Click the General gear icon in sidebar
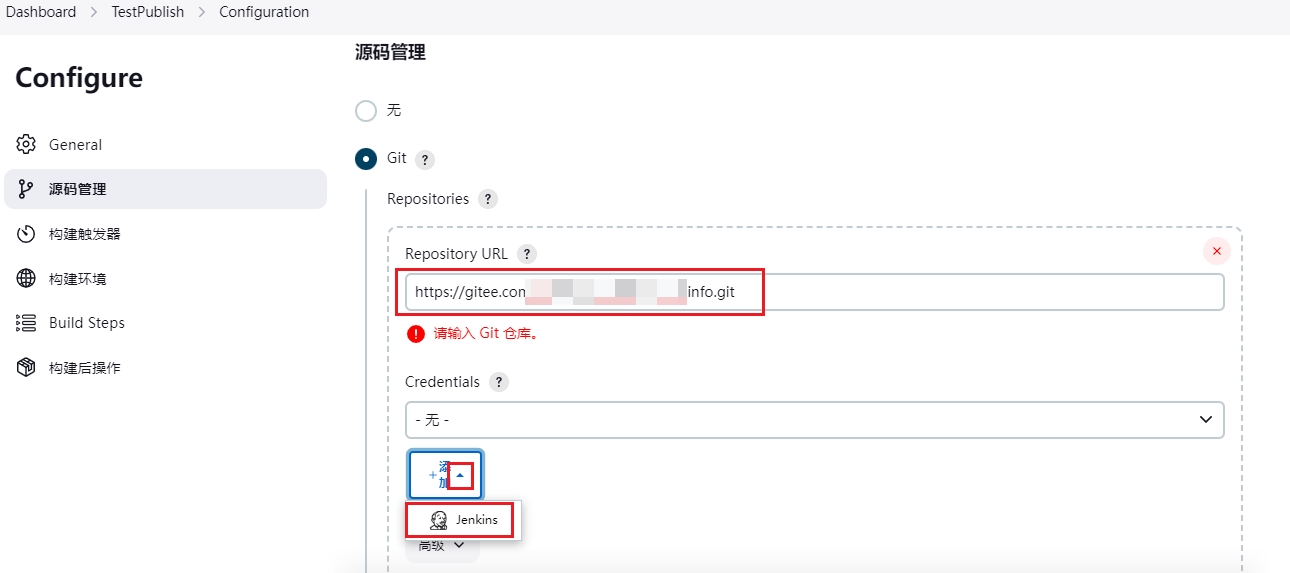 click(26, 145)
